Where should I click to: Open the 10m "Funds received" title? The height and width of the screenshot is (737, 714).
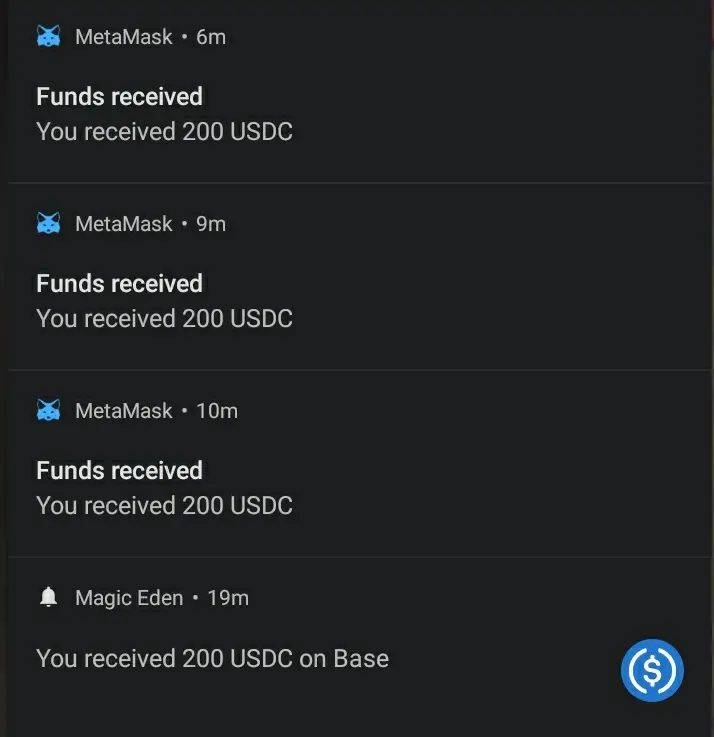pos(119,470)
